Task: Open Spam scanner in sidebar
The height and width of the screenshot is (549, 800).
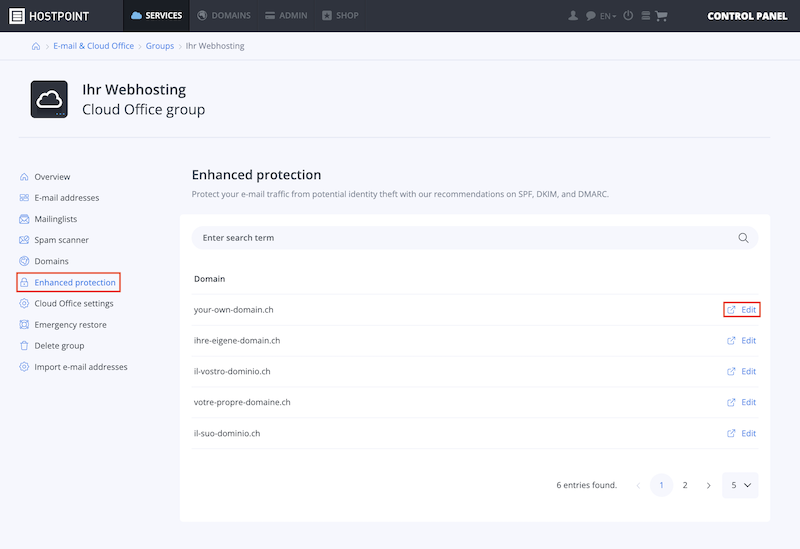Action: (61, 240)
